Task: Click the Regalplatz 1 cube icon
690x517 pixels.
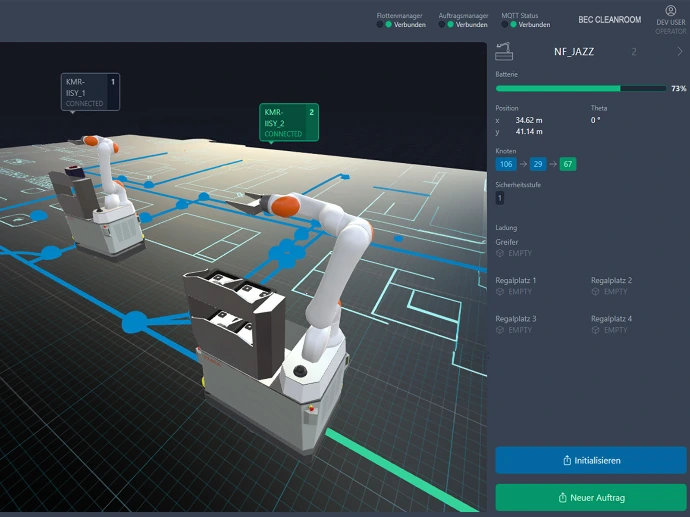Action: tap(500, 292)
